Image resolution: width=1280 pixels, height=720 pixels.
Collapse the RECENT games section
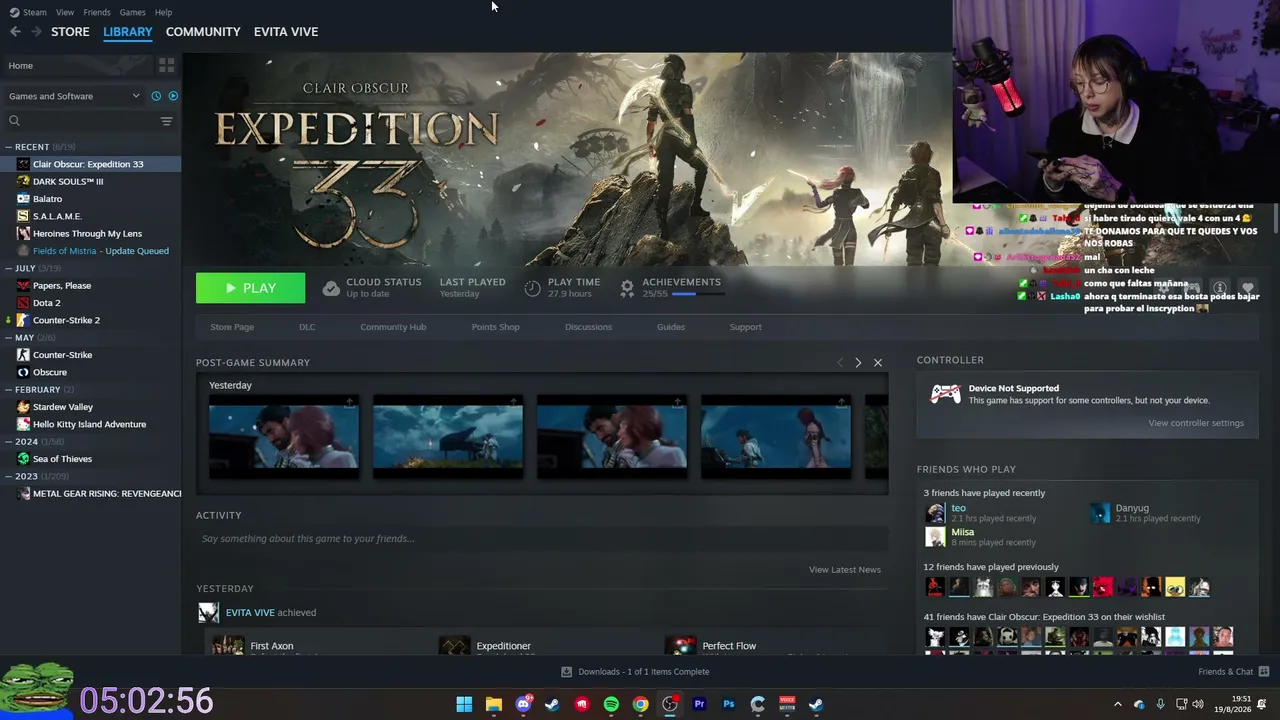tap(9, 147)
